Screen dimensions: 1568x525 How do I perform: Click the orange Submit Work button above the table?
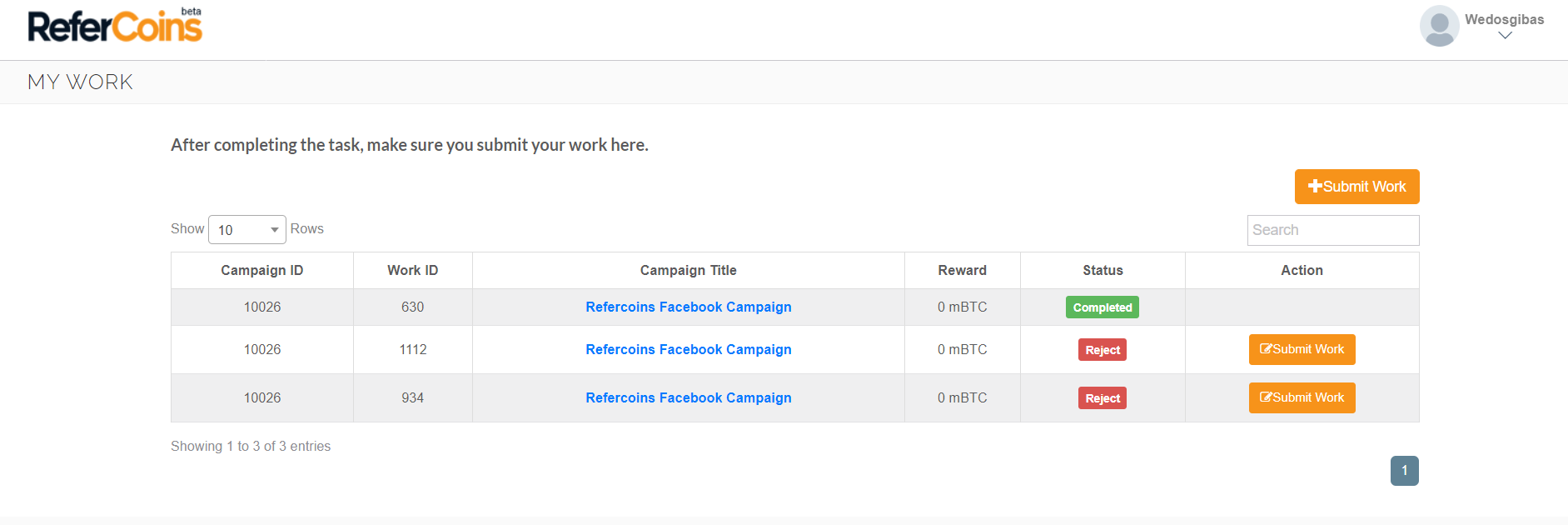coord(1356,187)
